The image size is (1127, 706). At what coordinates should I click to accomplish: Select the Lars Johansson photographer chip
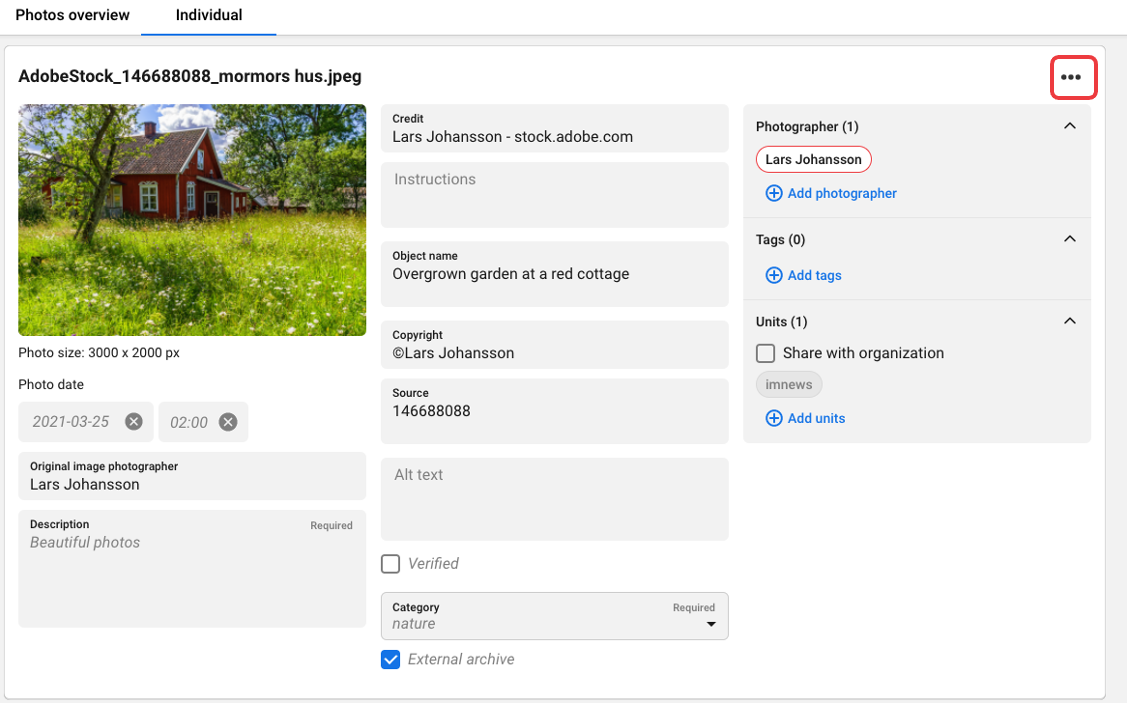pyautogui.click(x=813, y=159)
